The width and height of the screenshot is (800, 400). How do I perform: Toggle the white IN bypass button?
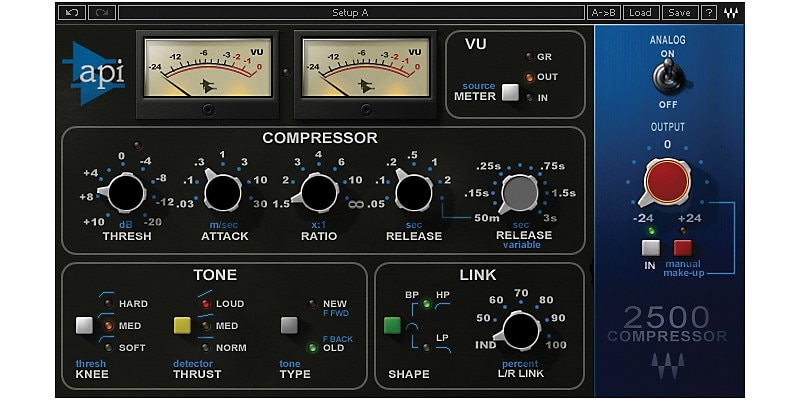coord(651,248)
